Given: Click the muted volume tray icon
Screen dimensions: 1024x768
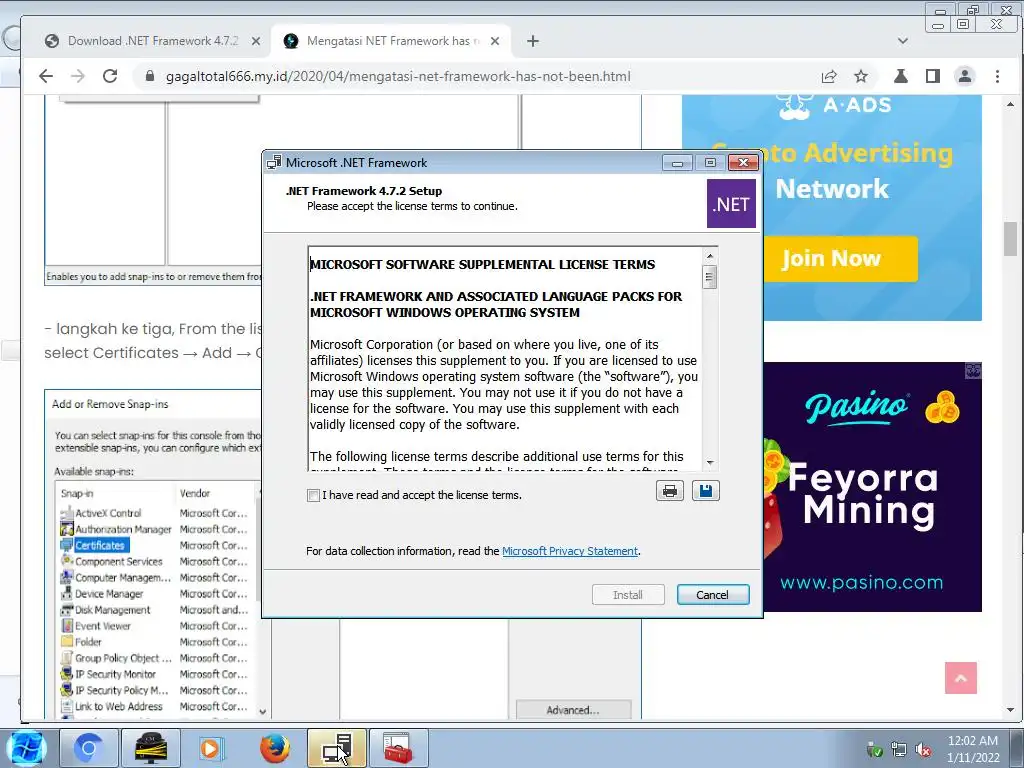Looking at the screenshot, I should click(922, 750).
